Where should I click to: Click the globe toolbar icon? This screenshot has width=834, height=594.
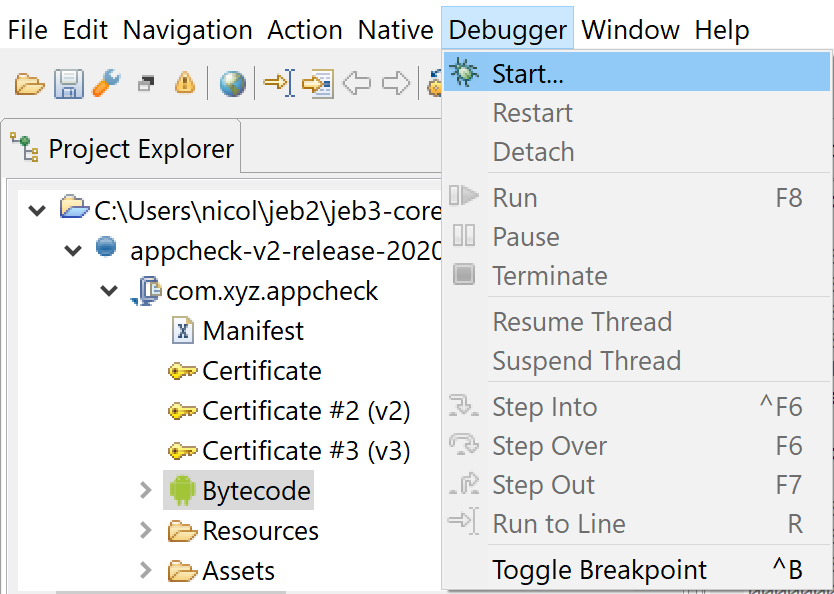(233, 83)
